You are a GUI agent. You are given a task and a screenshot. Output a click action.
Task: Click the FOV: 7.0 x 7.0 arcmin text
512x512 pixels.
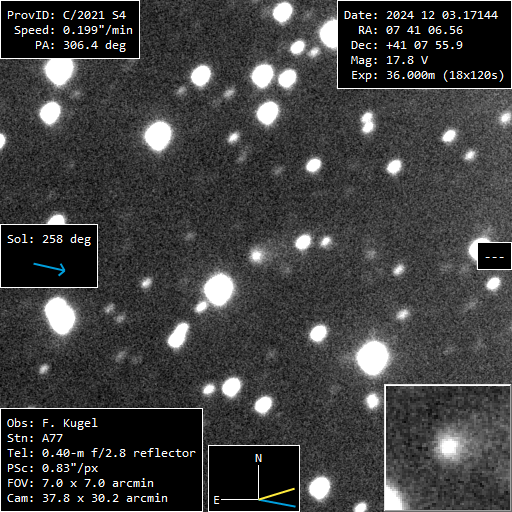coord(80,483)
